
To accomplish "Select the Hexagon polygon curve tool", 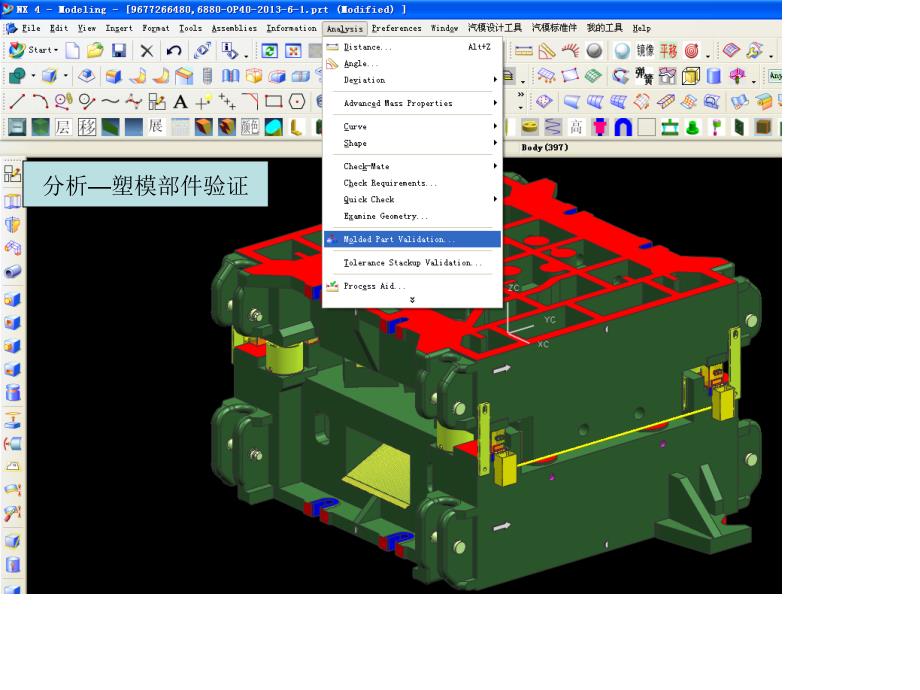I will click(x=297, y=101).
